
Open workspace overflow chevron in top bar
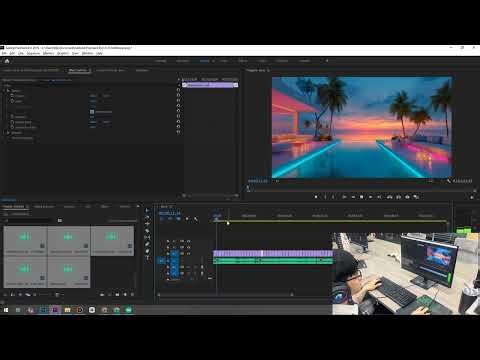pyautogui.click(x=327, y=61)
